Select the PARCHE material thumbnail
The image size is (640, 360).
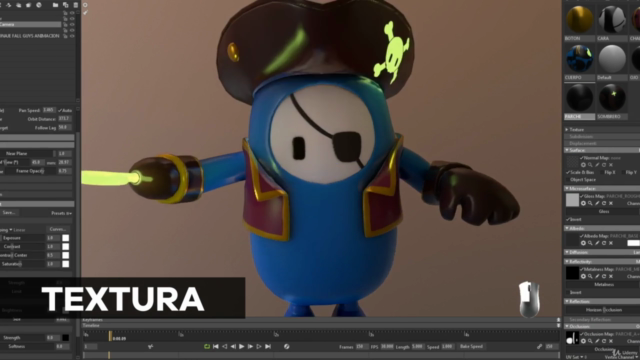click(580, 98)
